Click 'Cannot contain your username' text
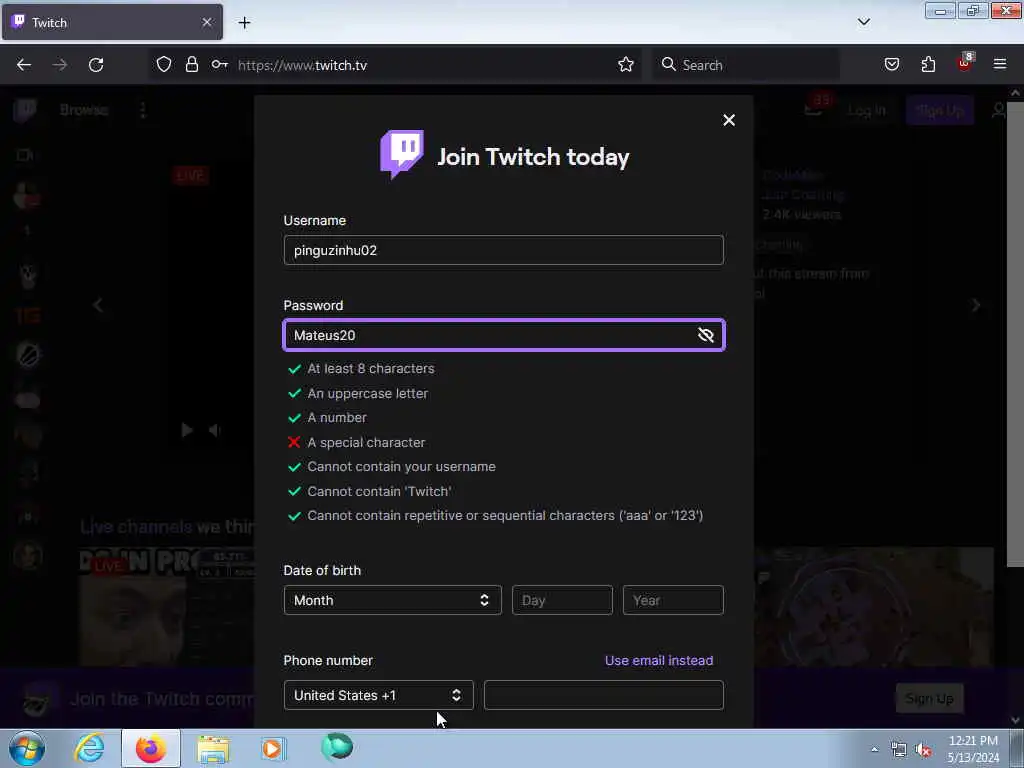This screenshot has height=768, width=1024. (401, 467)
